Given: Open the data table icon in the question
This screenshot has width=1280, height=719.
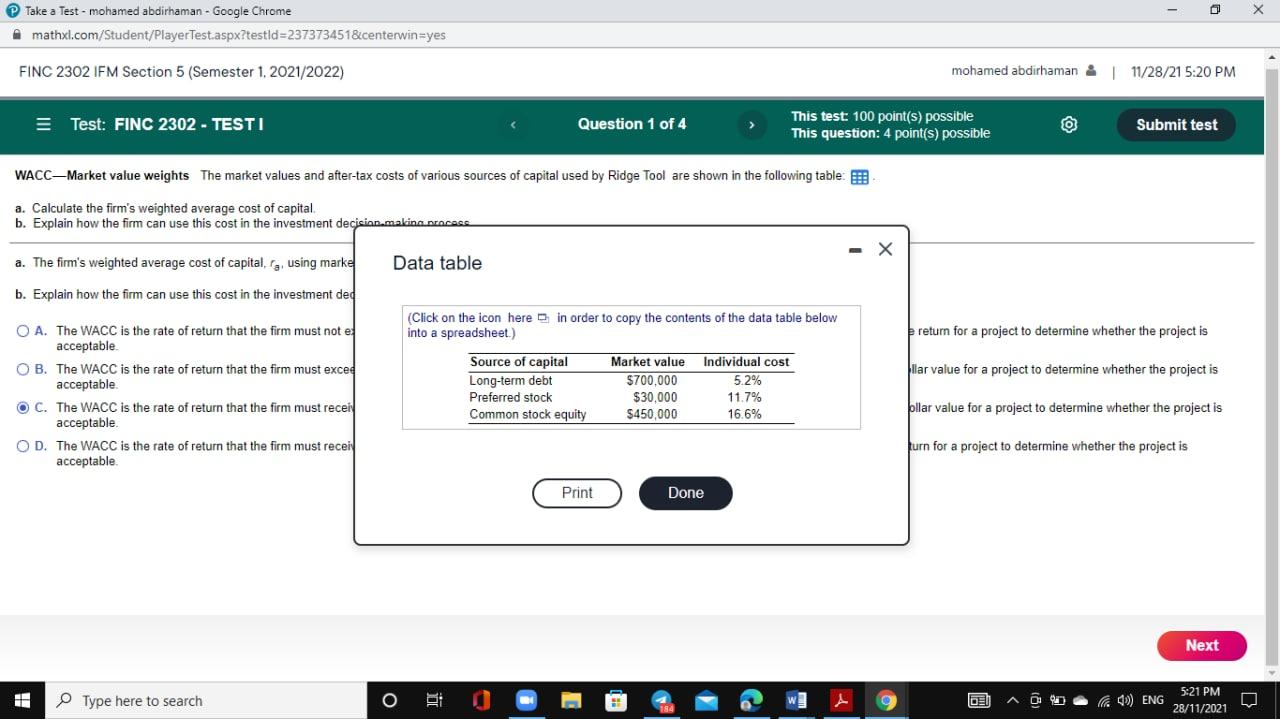Looking at the screenshot, I should coord(859,177).
